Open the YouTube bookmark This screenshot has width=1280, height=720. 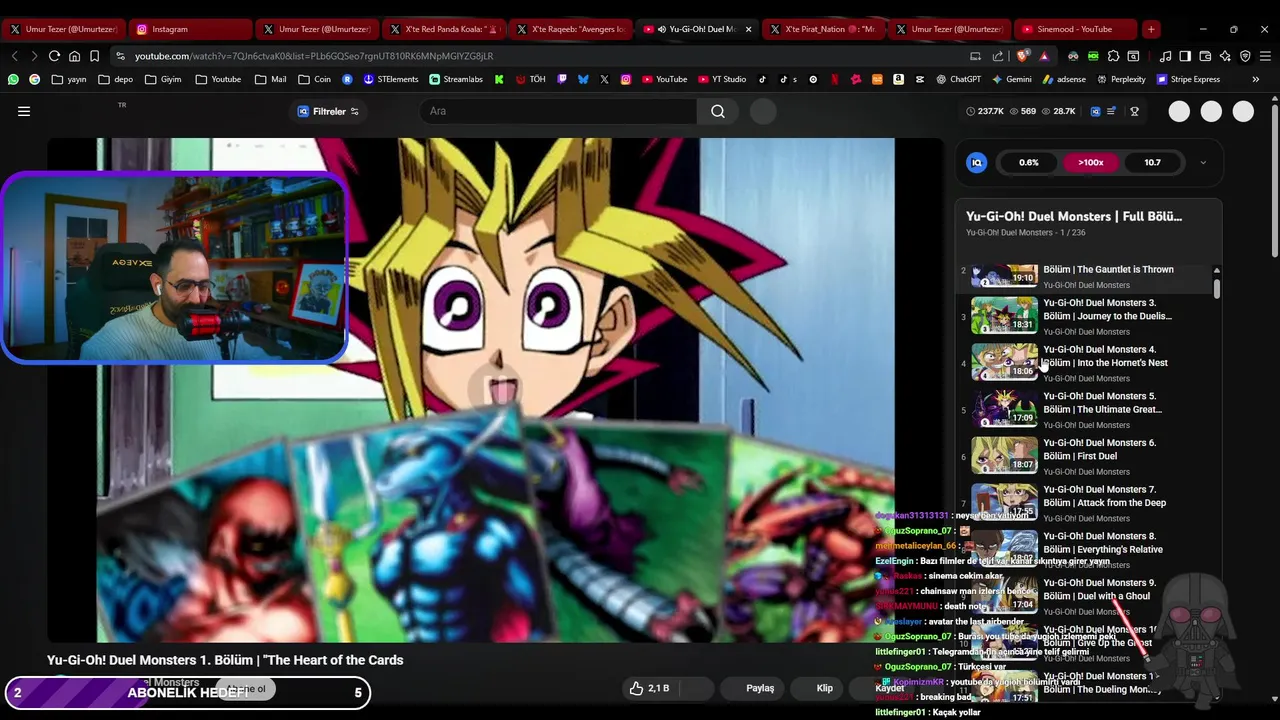point(664,79)
